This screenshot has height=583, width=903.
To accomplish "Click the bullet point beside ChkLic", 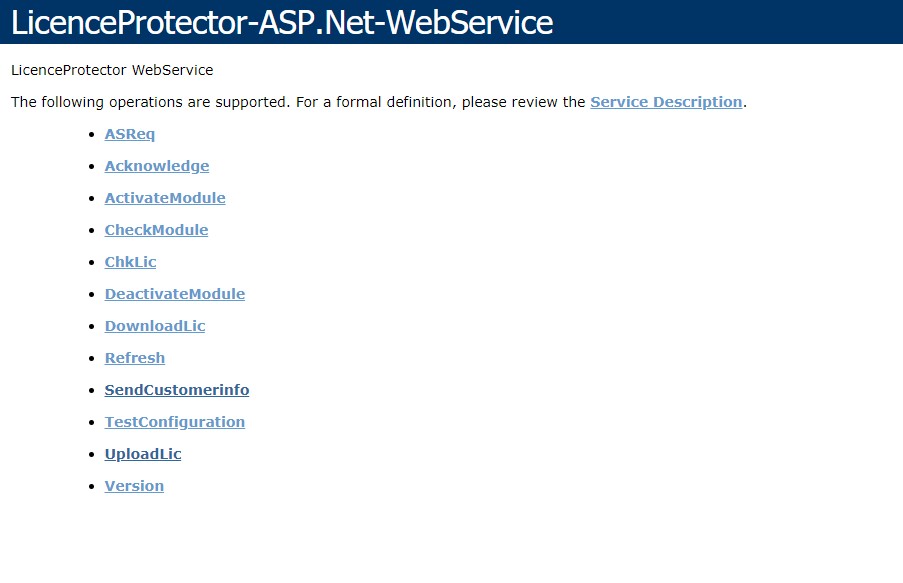I will (93, 262).
